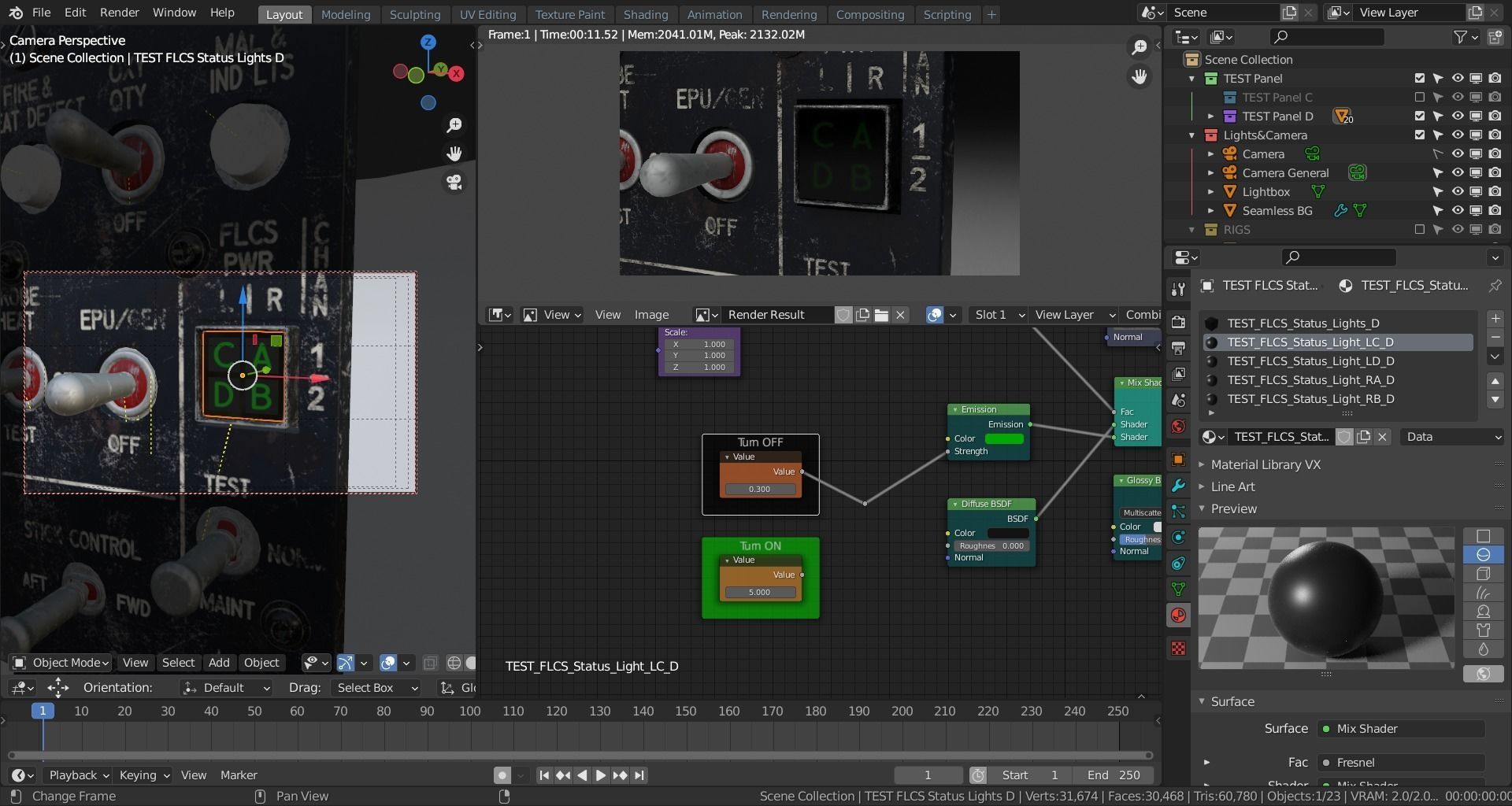This screenshot has height=806, width=1512.
Task: Switch to the UV Editing workspace tab
Action: click(487, 14)
